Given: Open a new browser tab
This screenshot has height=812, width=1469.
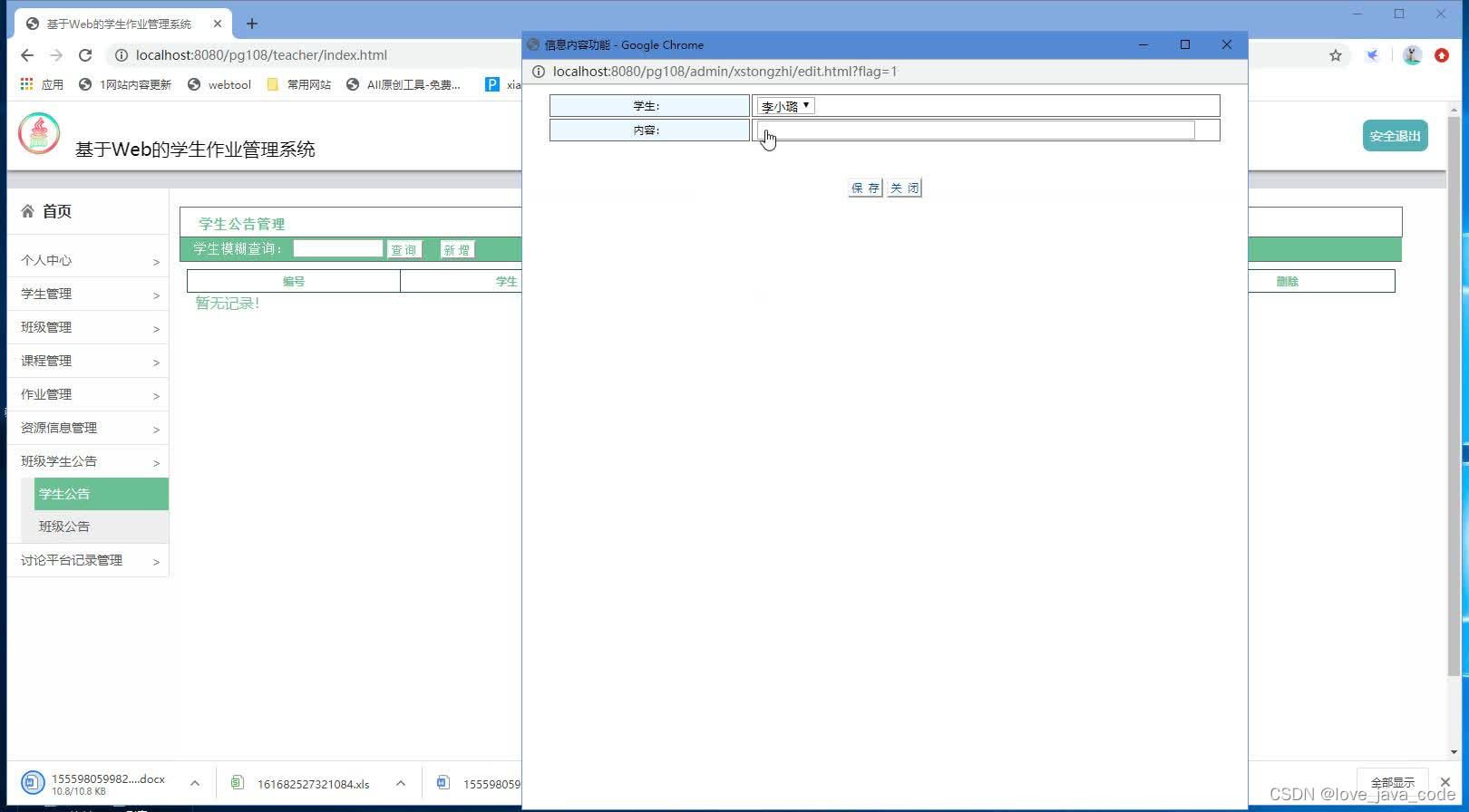Looking at the screenshot, I should coord(252,24).
